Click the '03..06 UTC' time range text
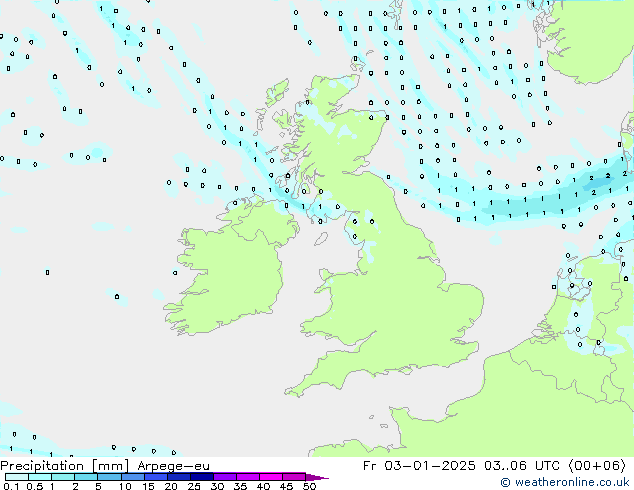The height and width of the screenshot is (490, 634). pos(522,466)
